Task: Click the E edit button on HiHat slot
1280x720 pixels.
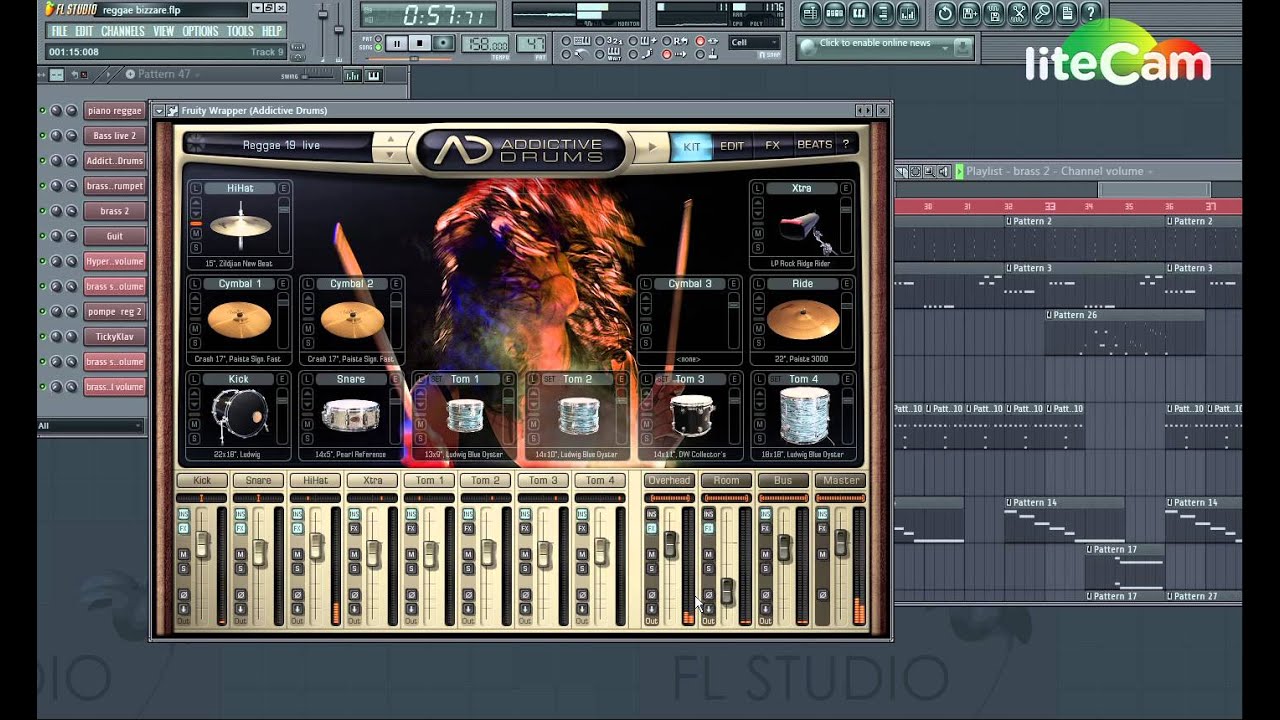Action: point(284,188)
